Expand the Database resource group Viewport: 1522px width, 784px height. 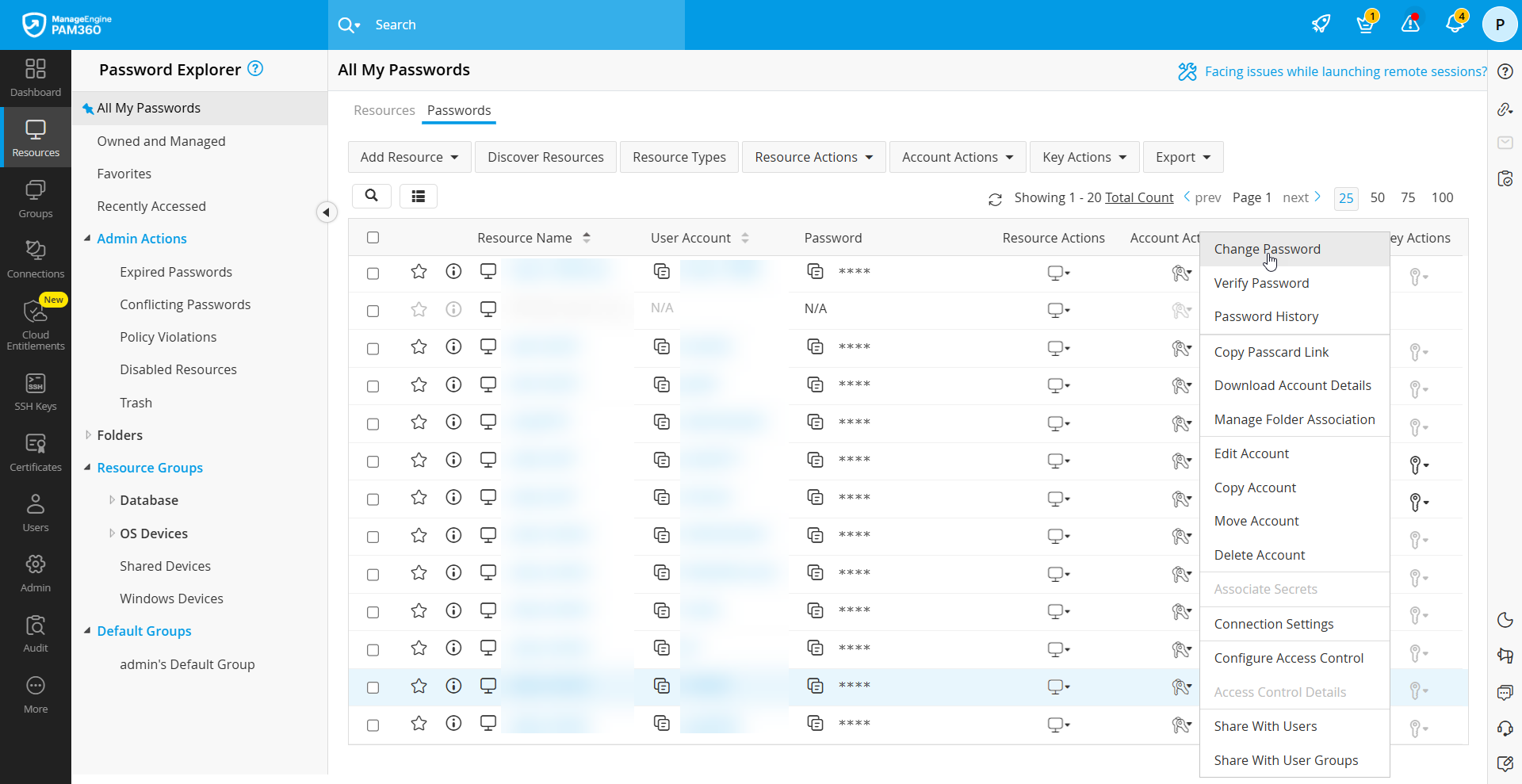[x=112, y=499]
